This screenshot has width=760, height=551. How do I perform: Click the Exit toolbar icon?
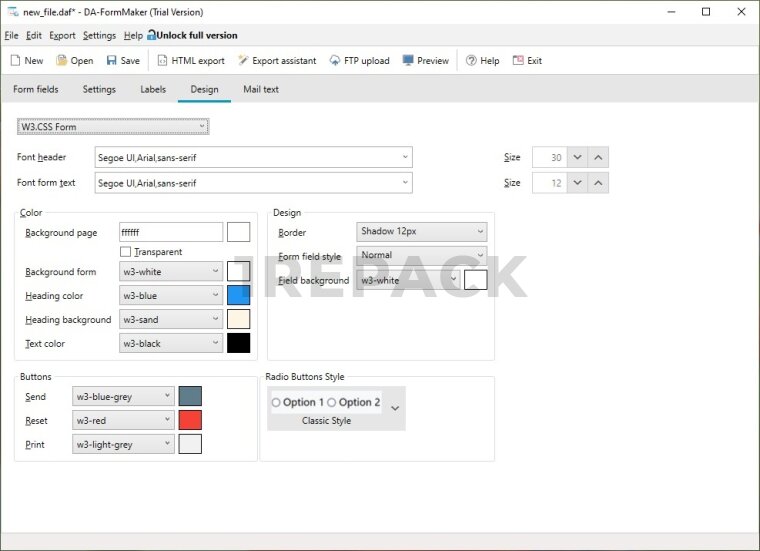tap(518, 61)
